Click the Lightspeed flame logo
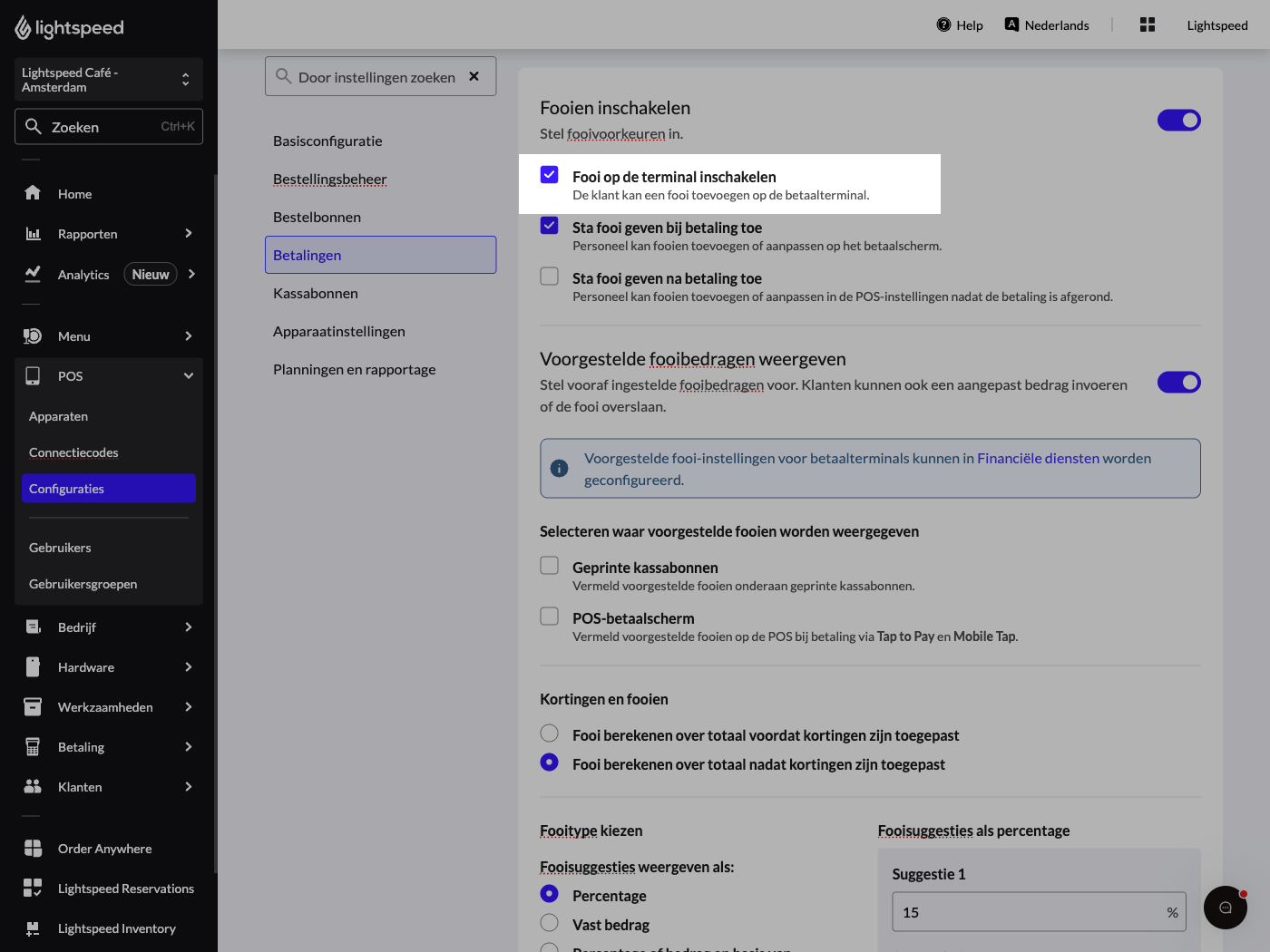This screenshot has width=1270, height=952. coord(23,28)
